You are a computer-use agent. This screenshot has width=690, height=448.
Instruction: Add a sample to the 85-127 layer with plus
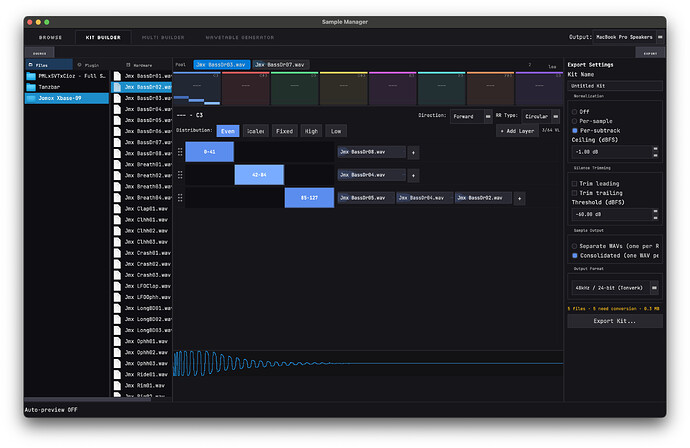click(x=519, y=198)
